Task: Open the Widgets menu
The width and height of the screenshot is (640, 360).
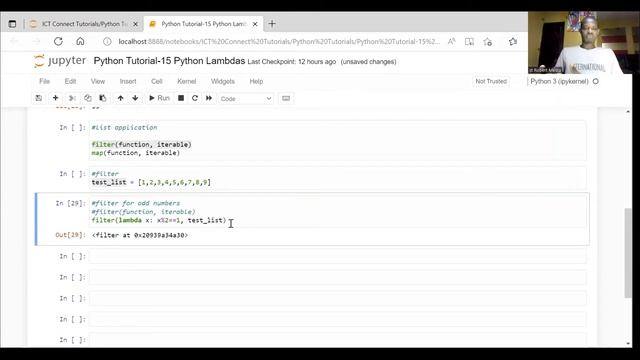Action: click(222, 81)
